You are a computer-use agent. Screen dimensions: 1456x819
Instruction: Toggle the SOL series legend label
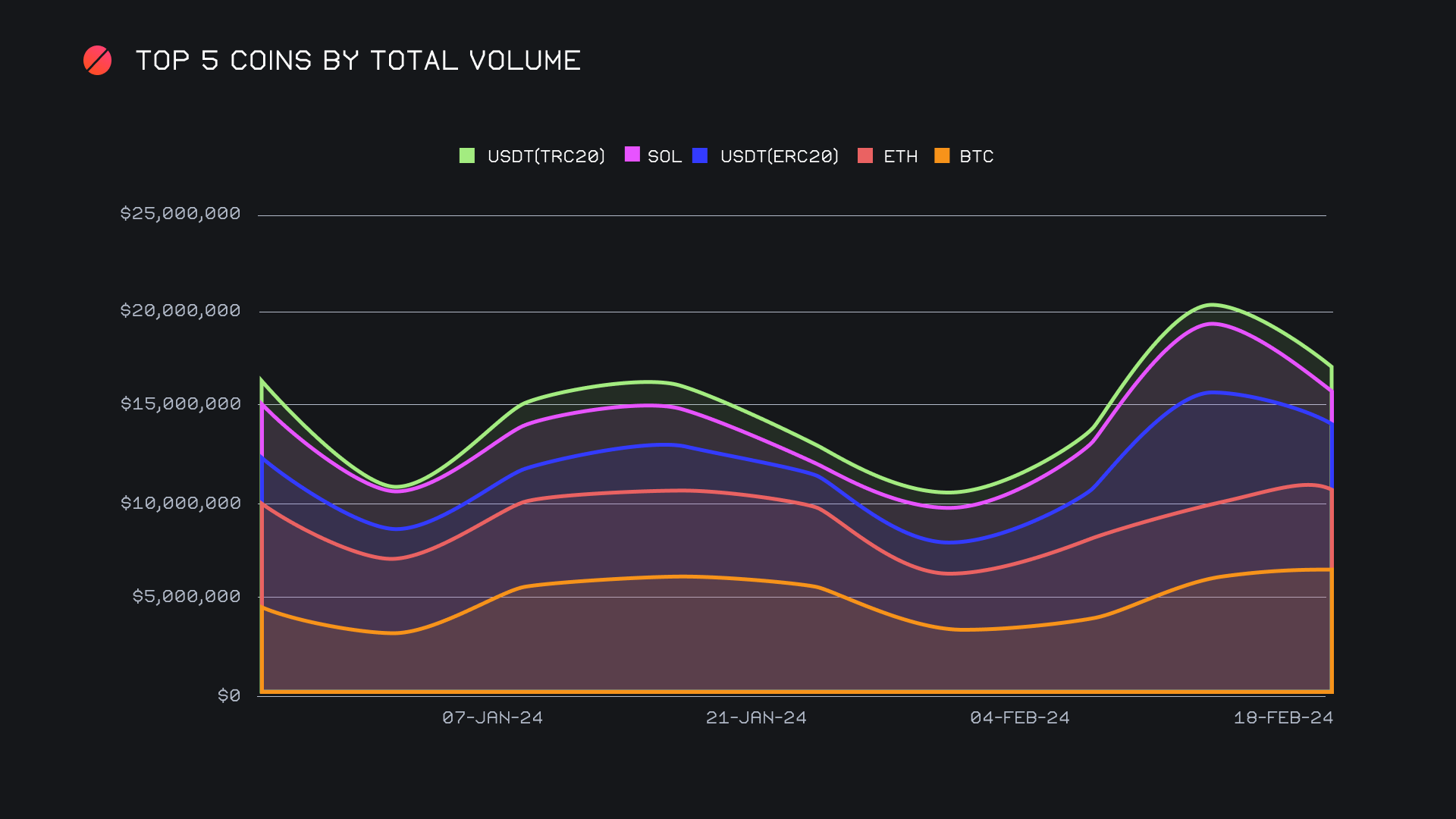click(x=664, y=156)
